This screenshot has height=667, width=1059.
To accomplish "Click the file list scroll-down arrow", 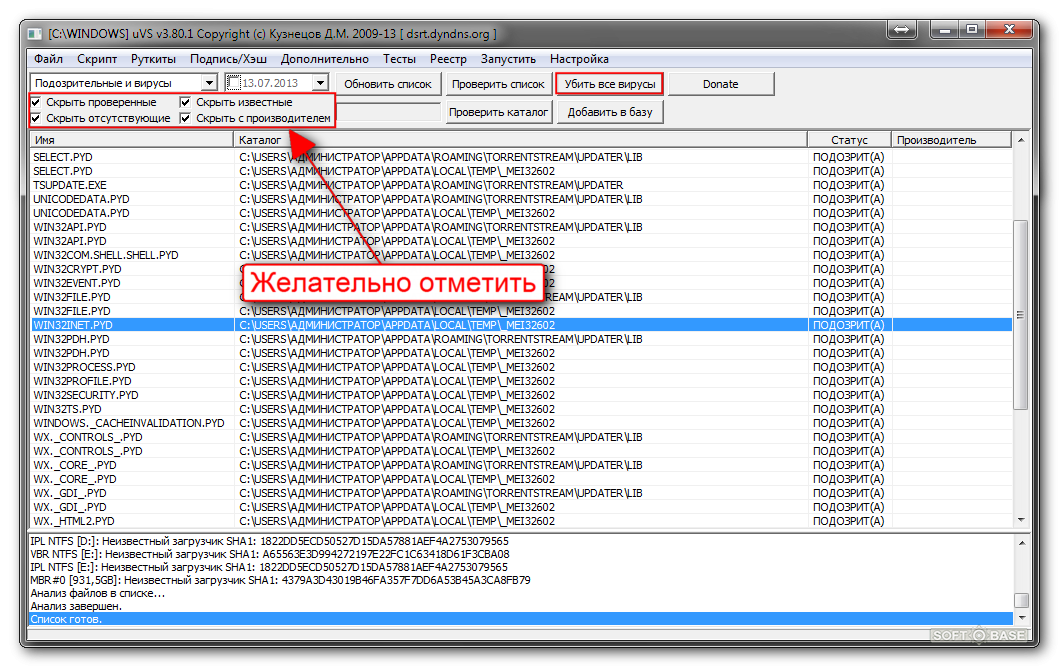I will [x=1021, y=520].
